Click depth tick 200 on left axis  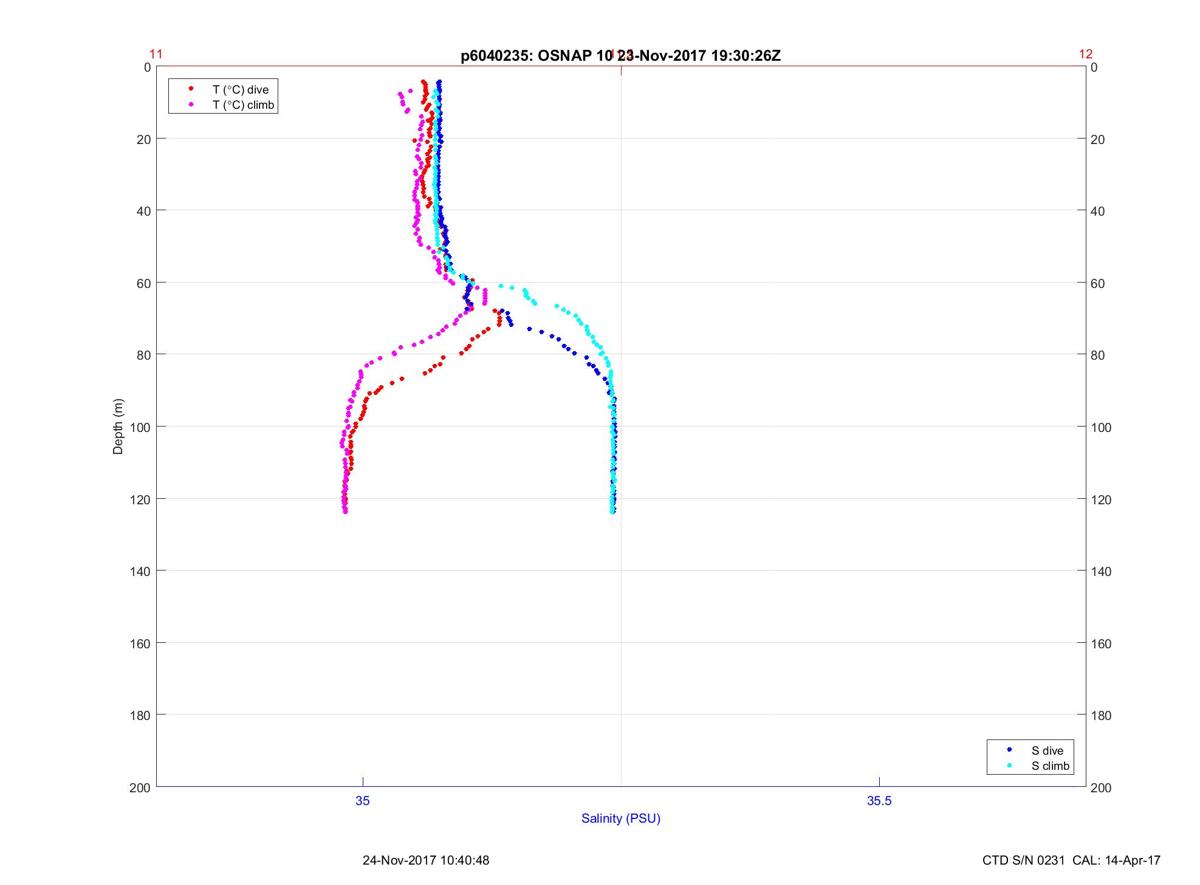(x=141, y=788)
